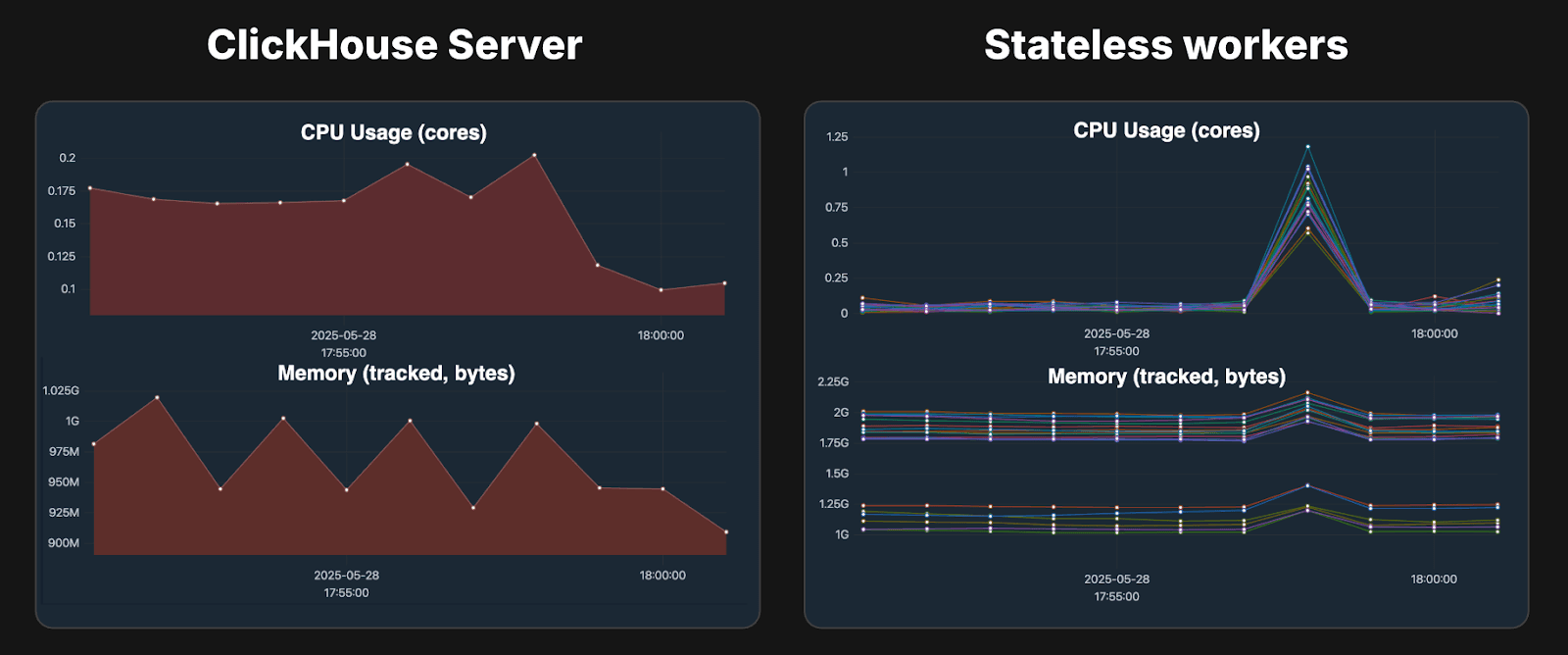
Task: Select the topmost spike point in workers CPU chart
Action: [x=1307, y=147]
